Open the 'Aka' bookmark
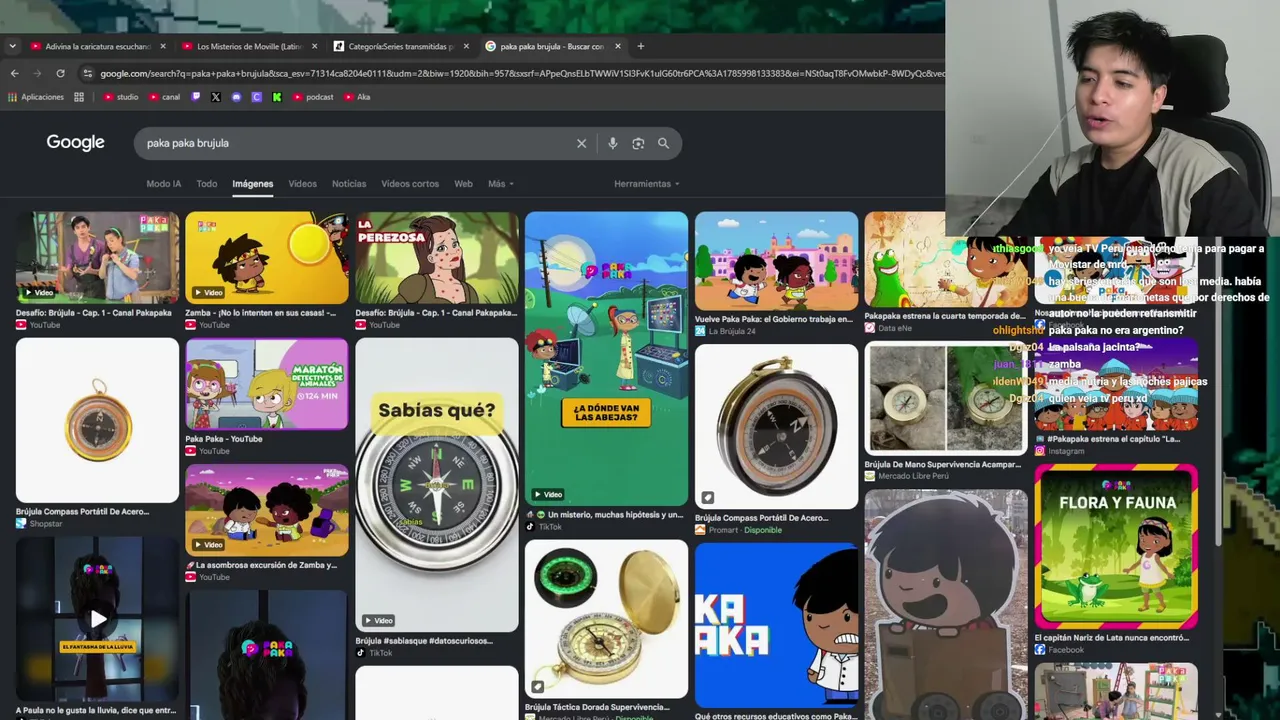1280x720 pixels. tap(357, 97)
